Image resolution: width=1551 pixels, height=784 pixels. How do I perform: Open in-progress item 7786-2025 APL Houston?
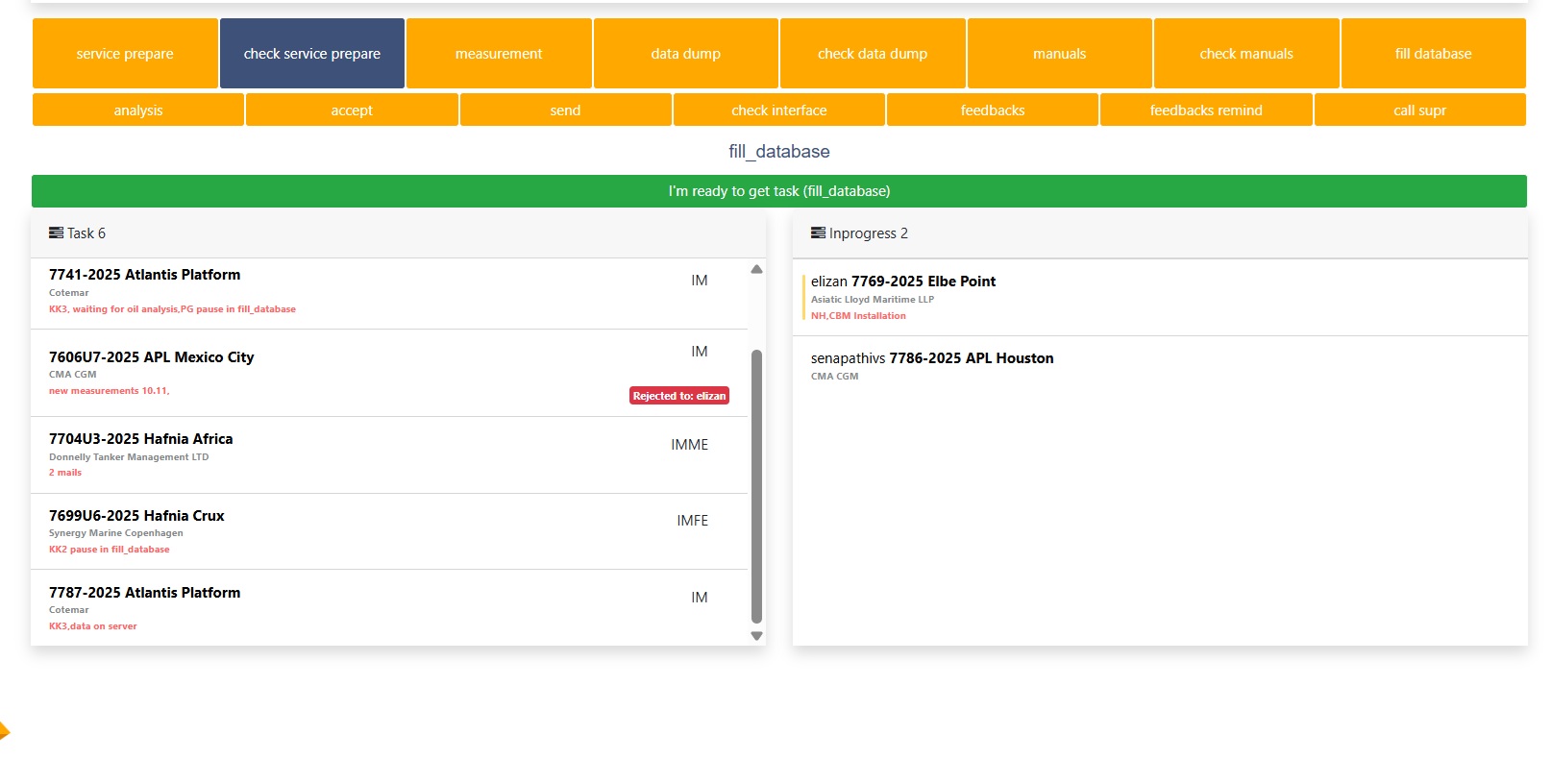tap(971, 358)
